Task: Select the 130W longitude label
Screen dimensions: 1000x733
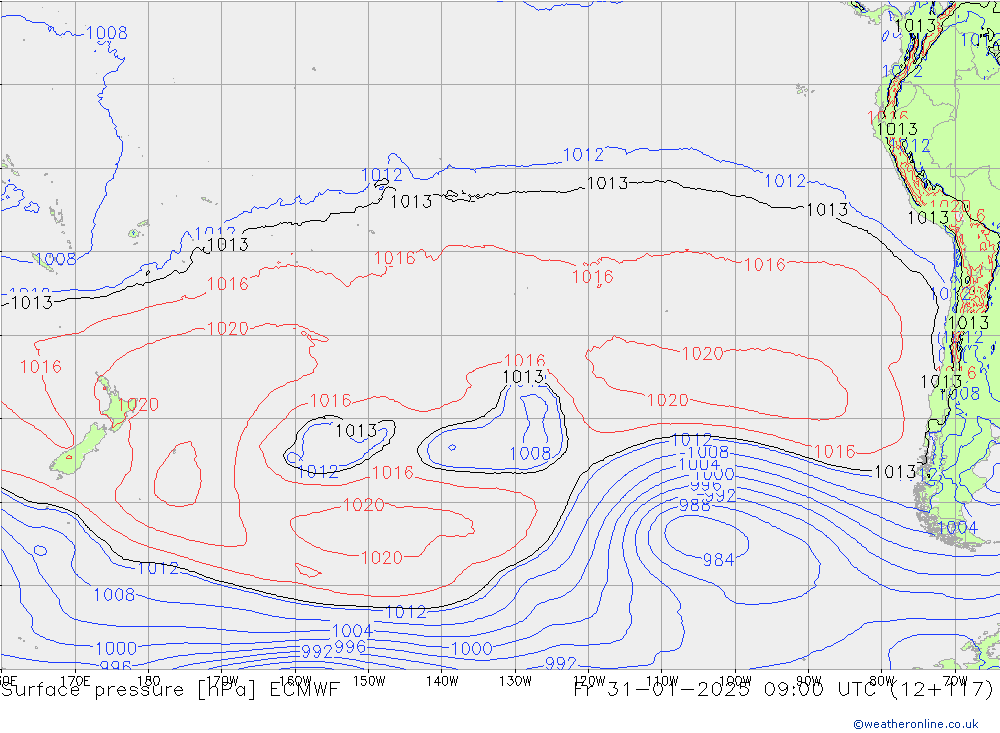Action: (x=515, y=680)
